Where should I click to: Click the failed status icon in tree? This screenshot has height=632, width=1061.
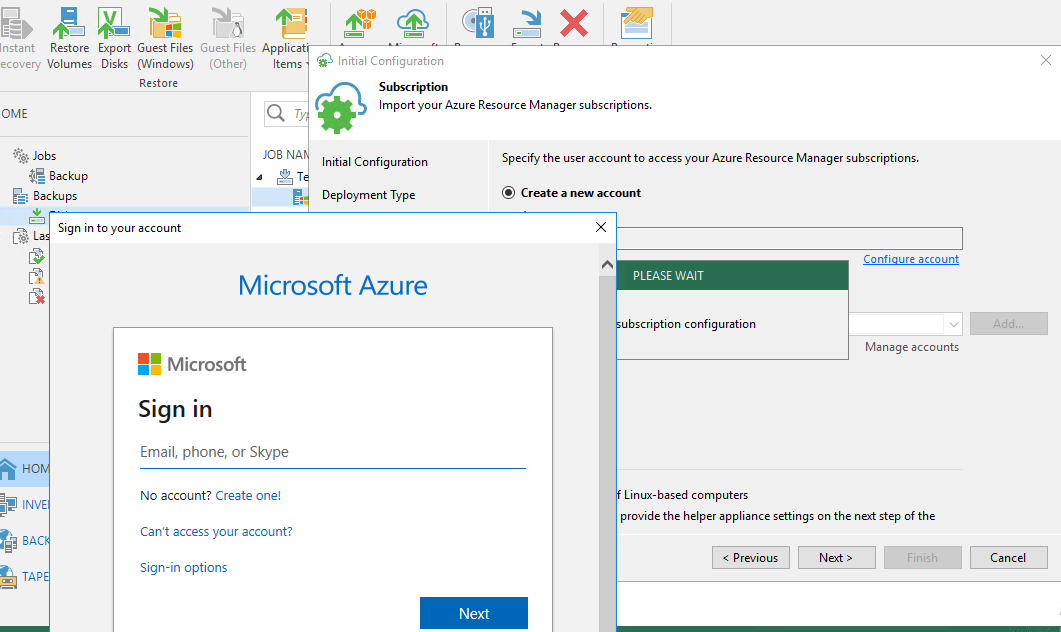point(37,297)
